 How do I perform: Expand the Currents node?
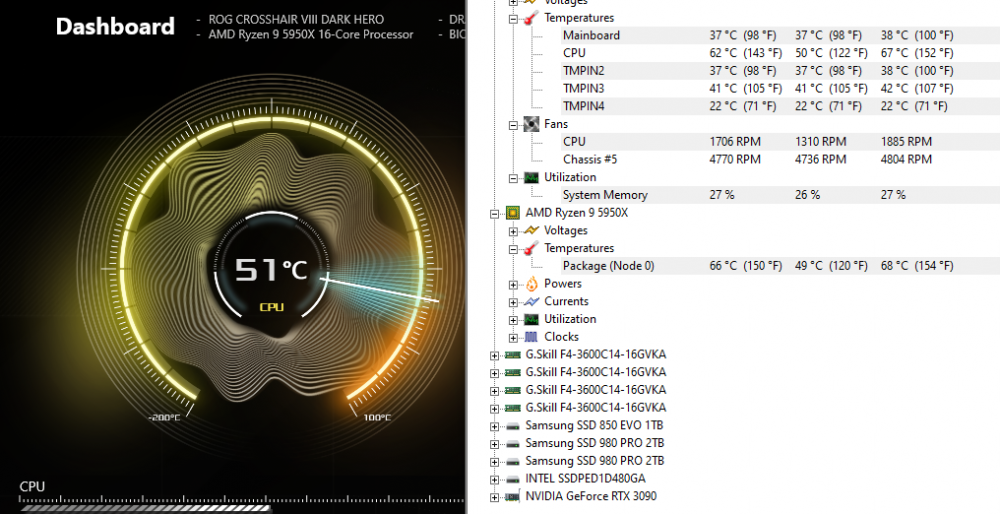point(513,302)
